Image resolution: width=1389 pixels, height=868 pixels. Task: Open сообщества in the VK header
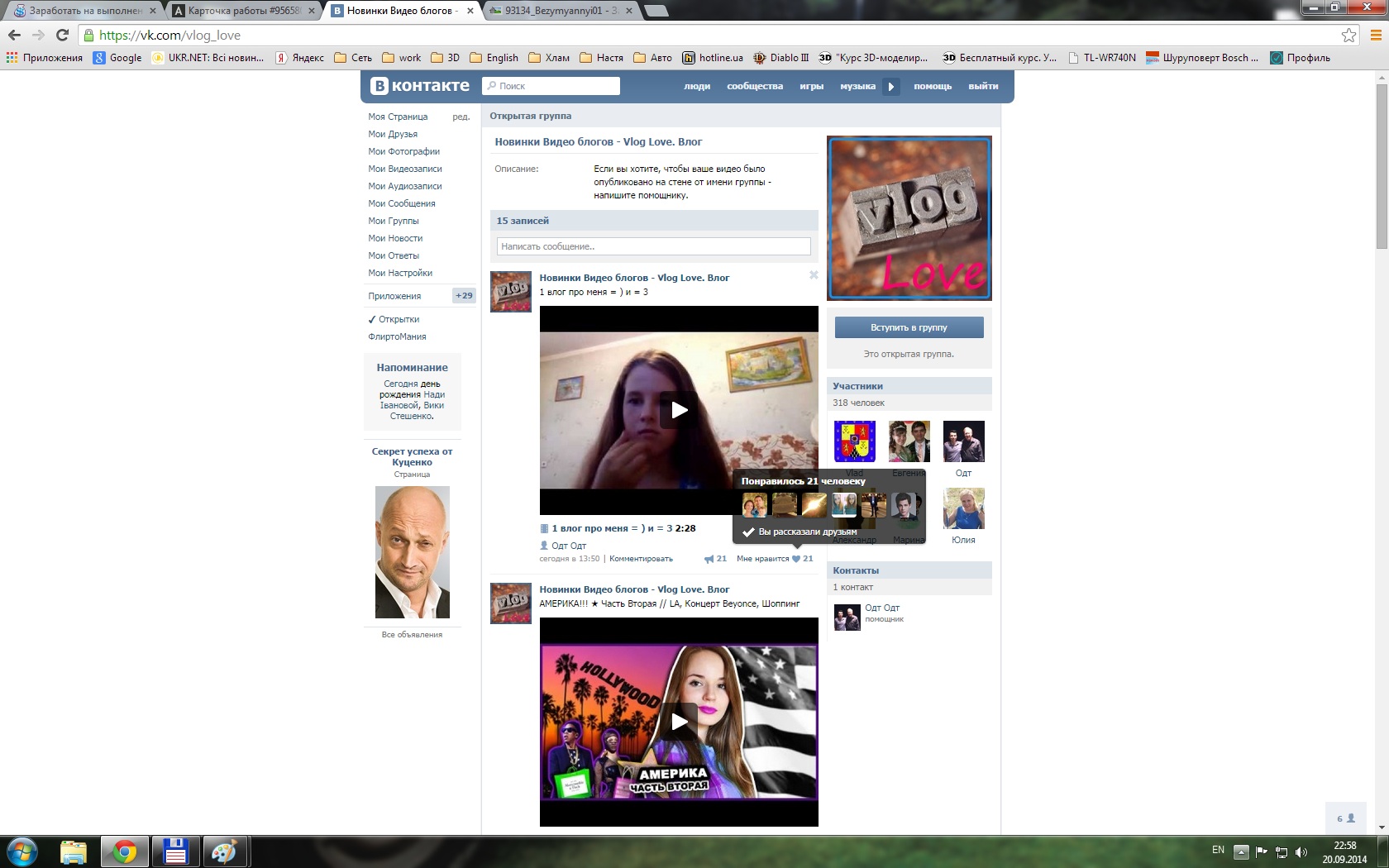(755, 86)
